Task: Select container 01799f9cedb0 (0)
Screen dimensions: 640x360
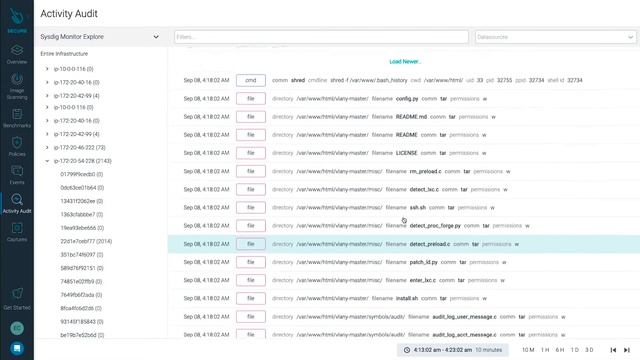Action: point(82,174)
